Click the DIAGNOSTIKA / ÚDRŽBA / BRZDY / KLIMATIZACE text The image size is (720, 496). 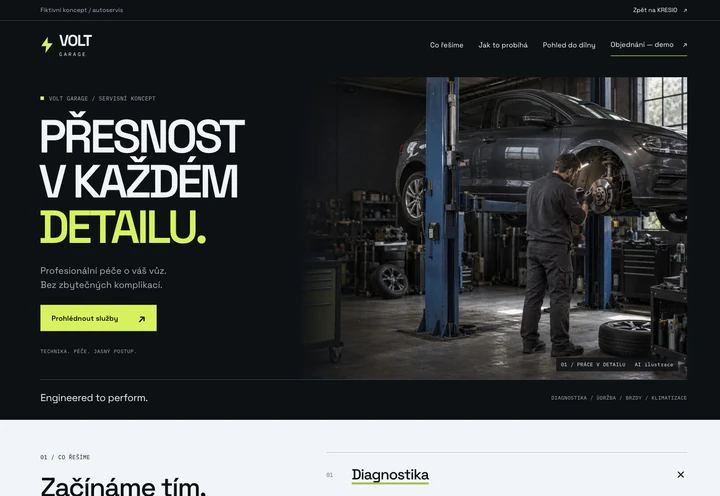619,398
